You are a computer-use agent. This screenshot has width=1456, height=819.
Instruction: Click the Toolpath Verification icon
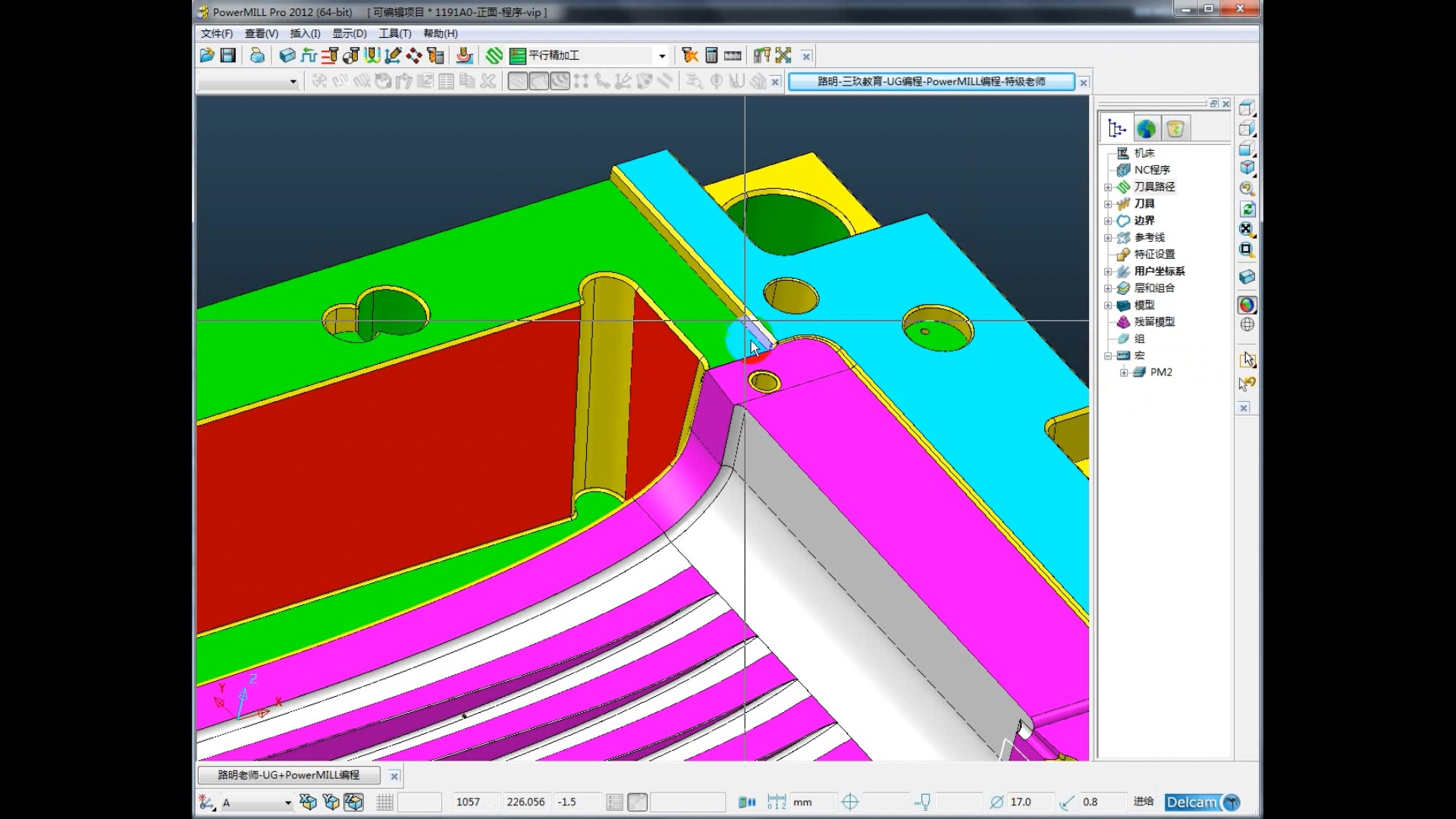coord(690,55)
